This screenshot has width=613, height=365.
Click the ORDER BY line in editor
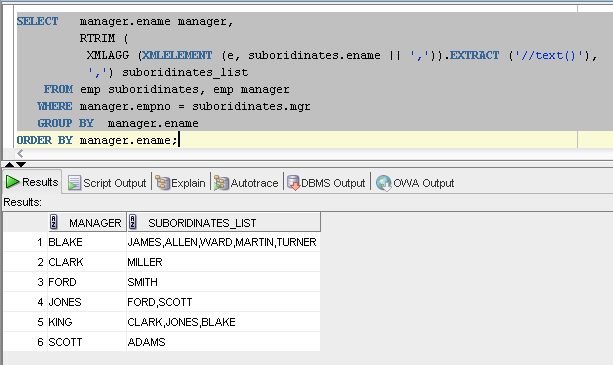(x=98, y=140)
